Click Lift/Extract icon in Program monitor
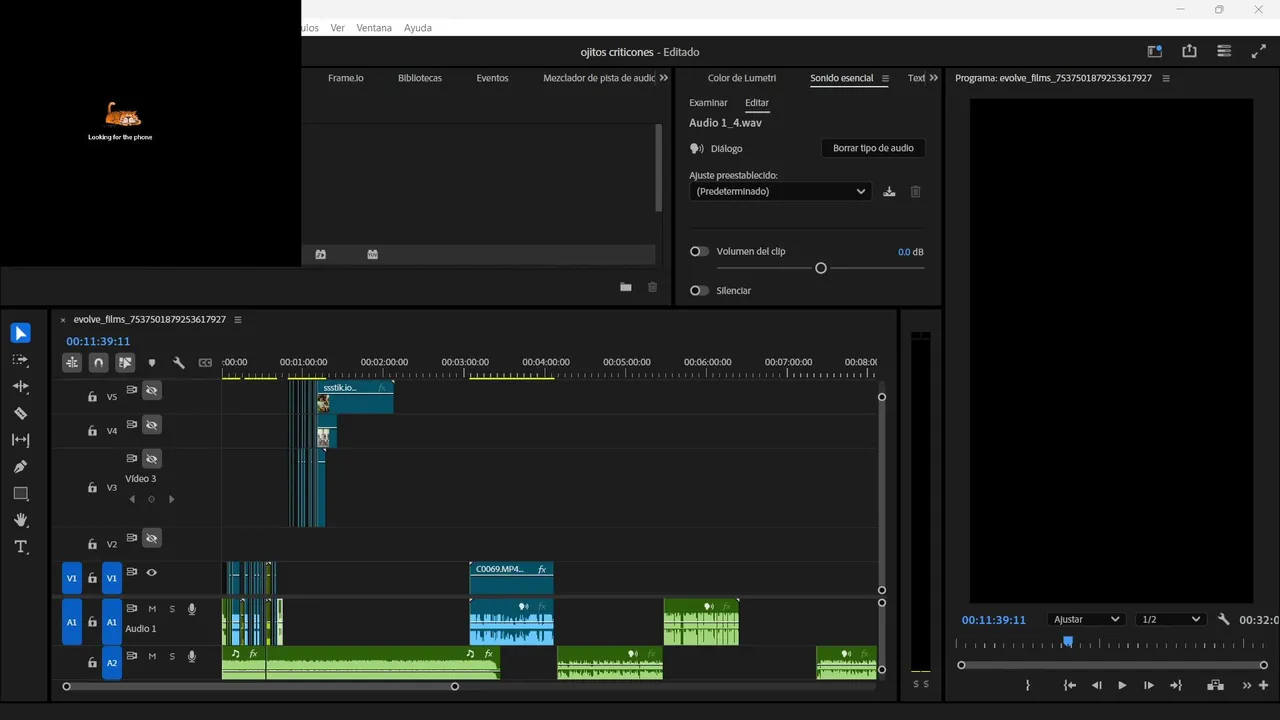 (x=1215, y=685)
